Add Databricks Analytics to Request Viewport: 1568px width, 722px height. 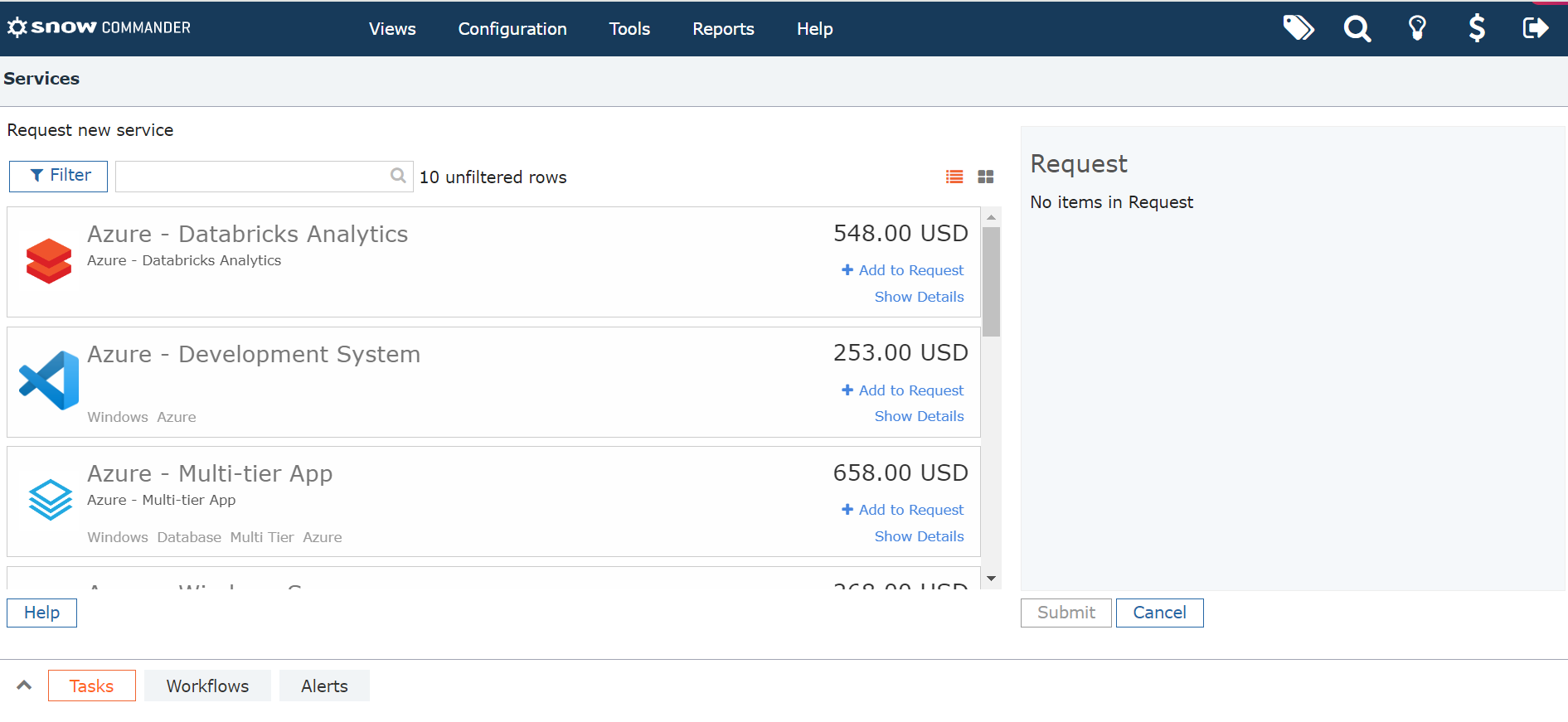[x=902, y=270]
